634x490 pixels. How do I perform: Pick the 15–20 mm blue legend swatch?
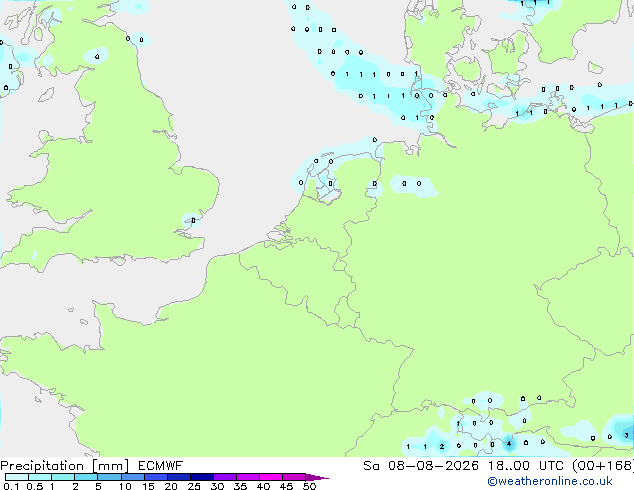[x=155, y=477]
